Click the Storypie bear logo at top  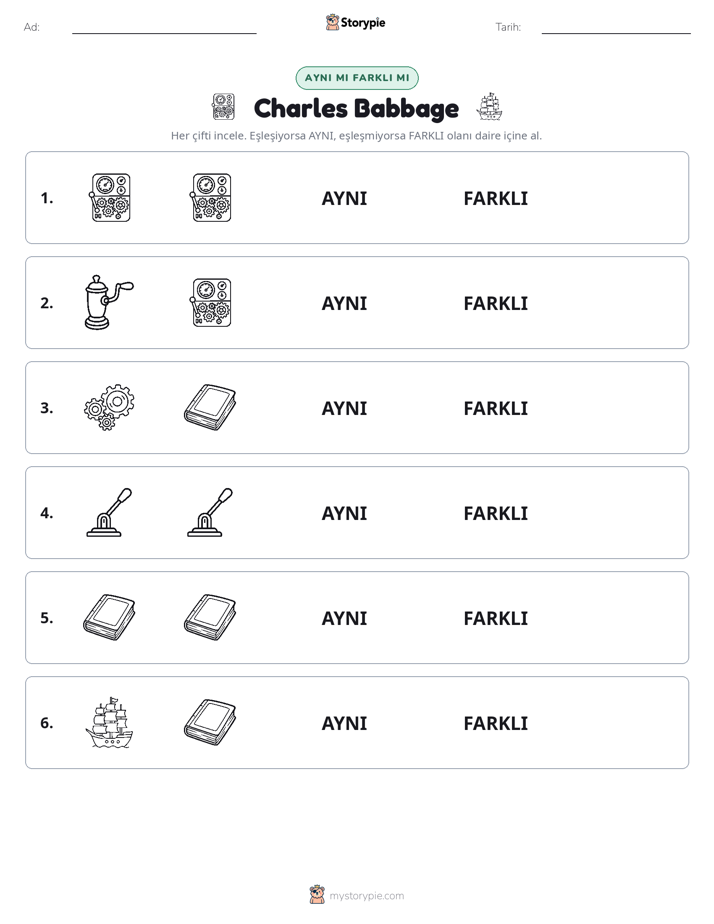332,22
